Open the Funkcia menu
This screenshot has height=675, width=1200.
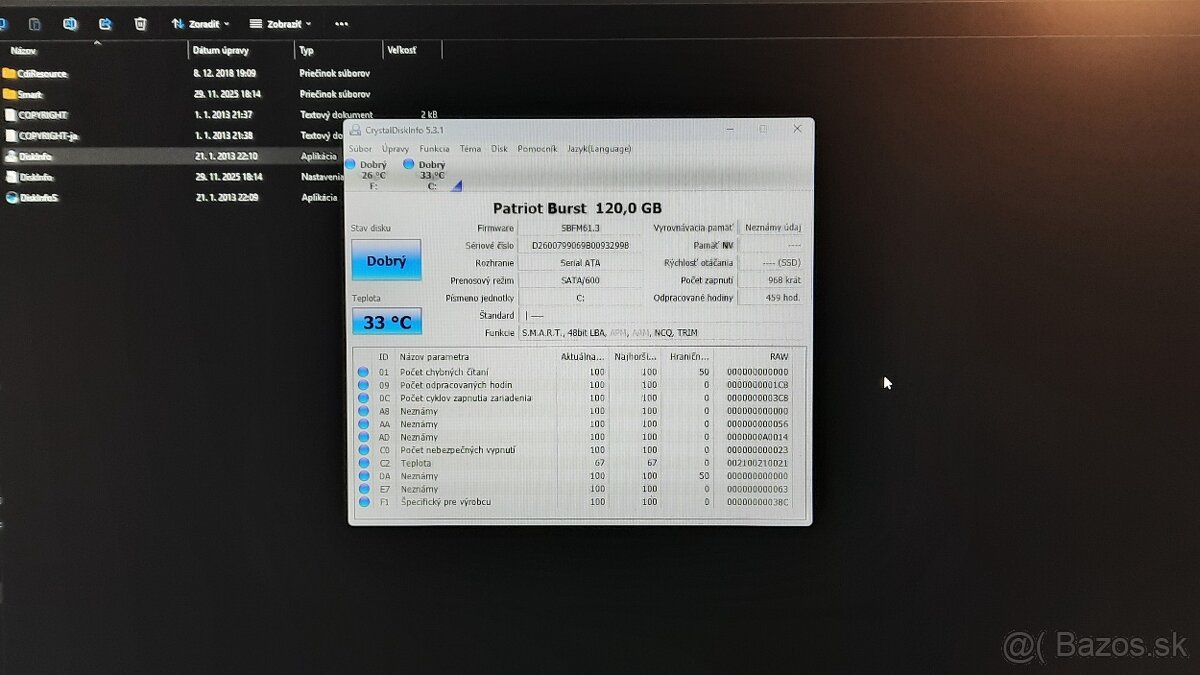(x=434, y=149)
